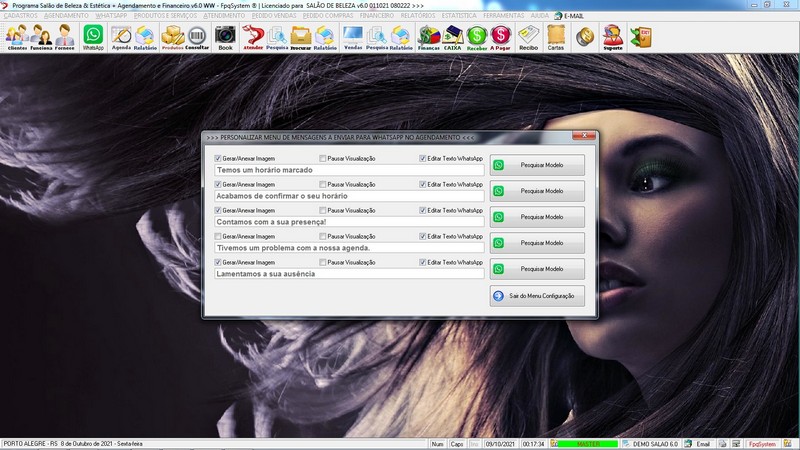Enable Pausar Visualização above 'Contamos com a sua presença!'
This screenshot has height=450, width=800.
click(x=322, y=210)
